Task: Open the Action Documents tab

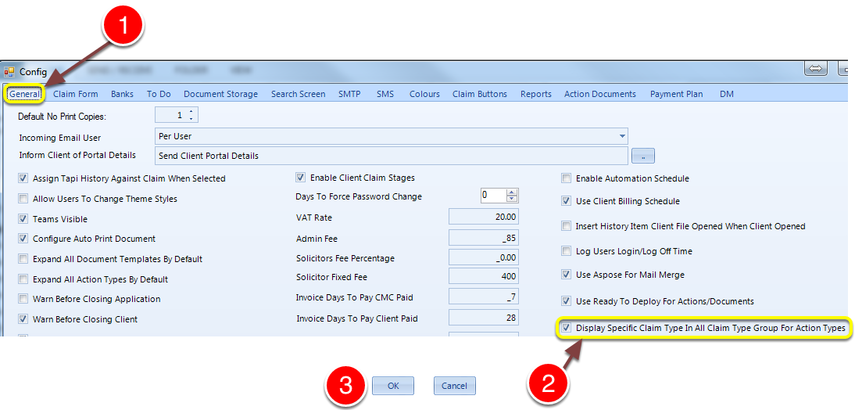Action: click(x=600, y=94)
